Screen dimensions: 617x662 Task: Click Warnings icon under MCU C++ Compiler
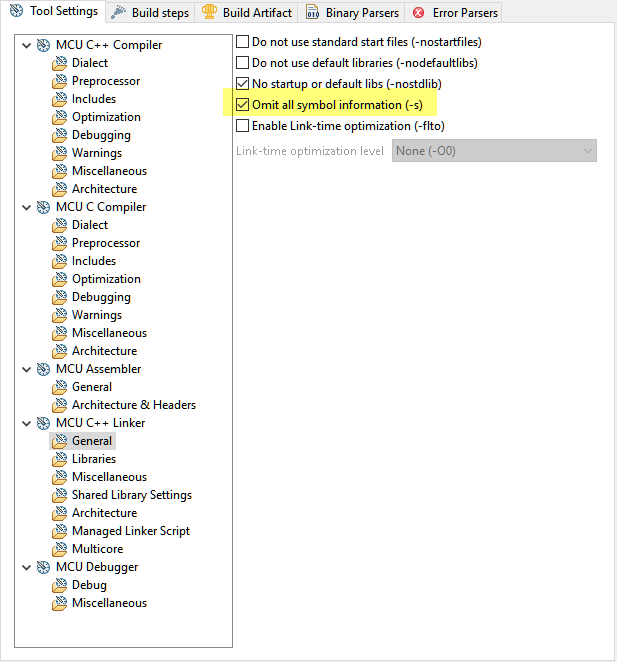pyautogui.click(x=60, y=153)
